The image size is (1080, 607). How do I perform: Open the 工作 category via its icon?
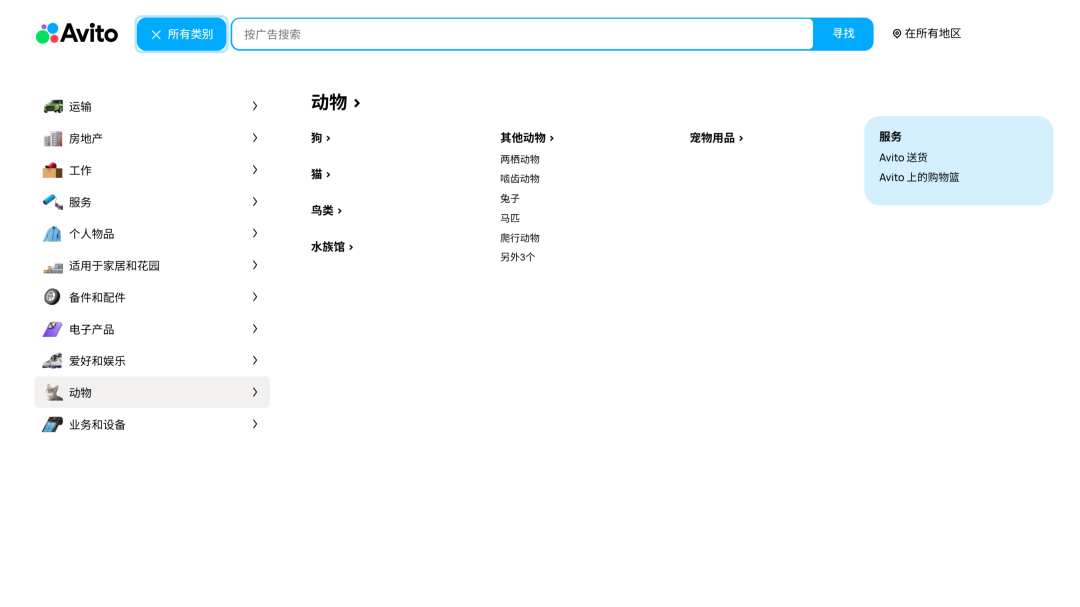(x=52, y=170)
